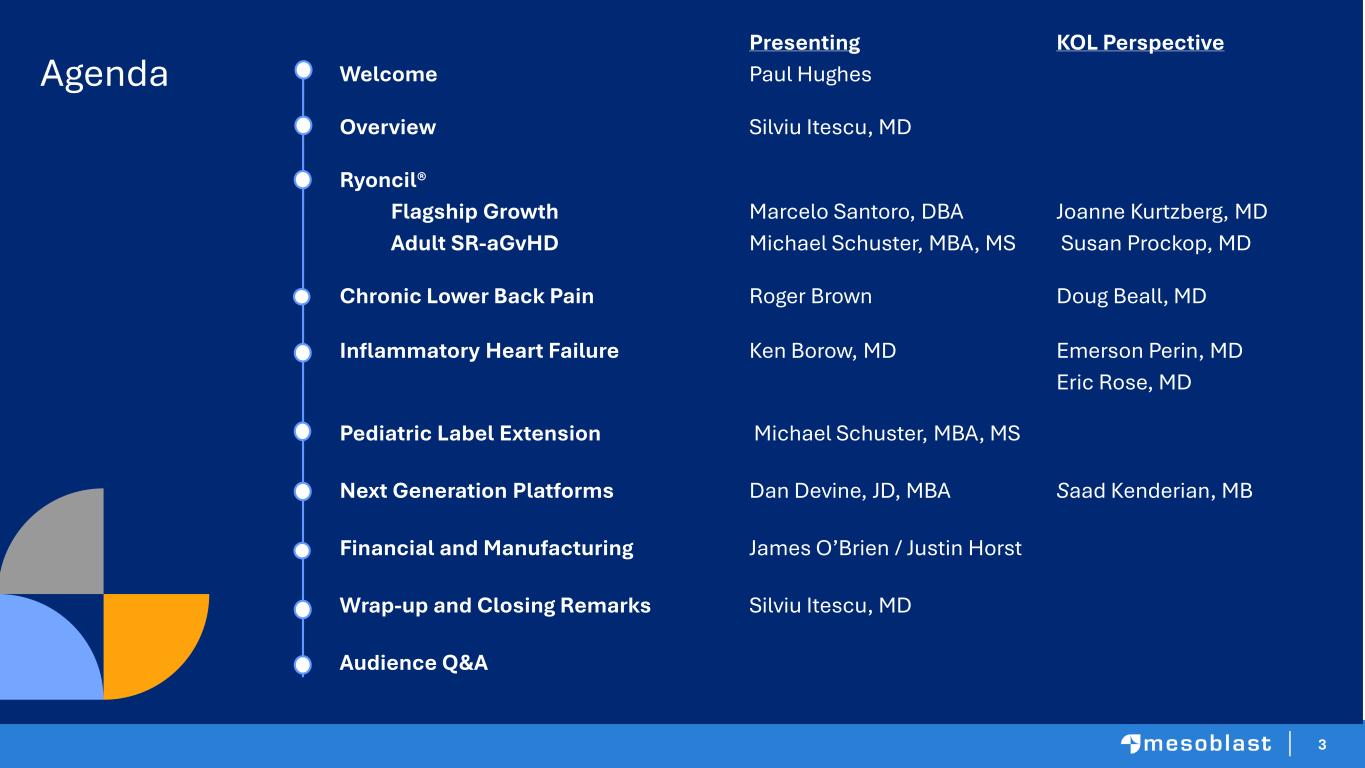Click the Financial and Manufacturing agenda item
1365x768 pixels.
coord(486,548)
